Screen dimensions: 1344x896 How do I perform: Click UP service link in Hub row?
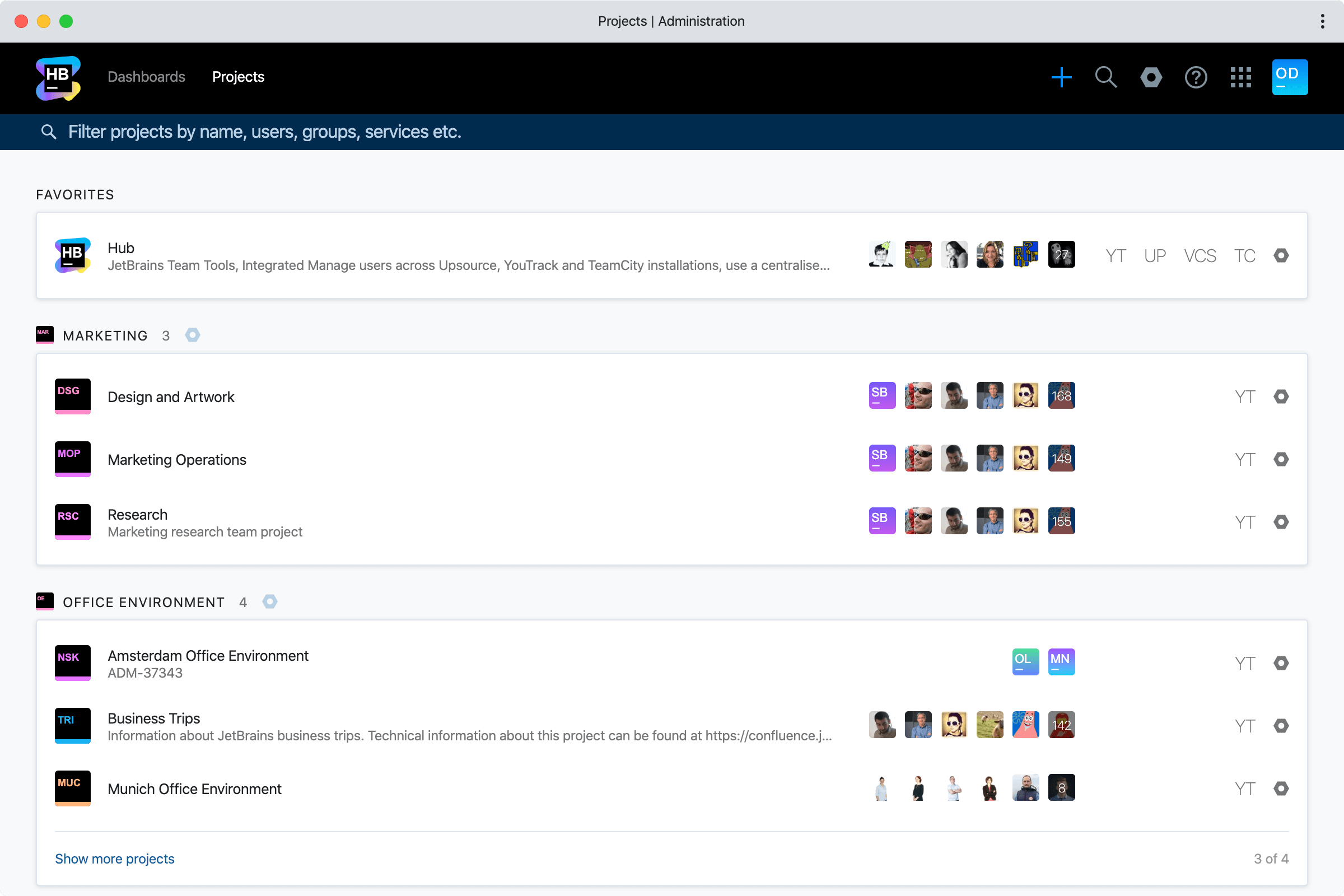click(1155, 255)
